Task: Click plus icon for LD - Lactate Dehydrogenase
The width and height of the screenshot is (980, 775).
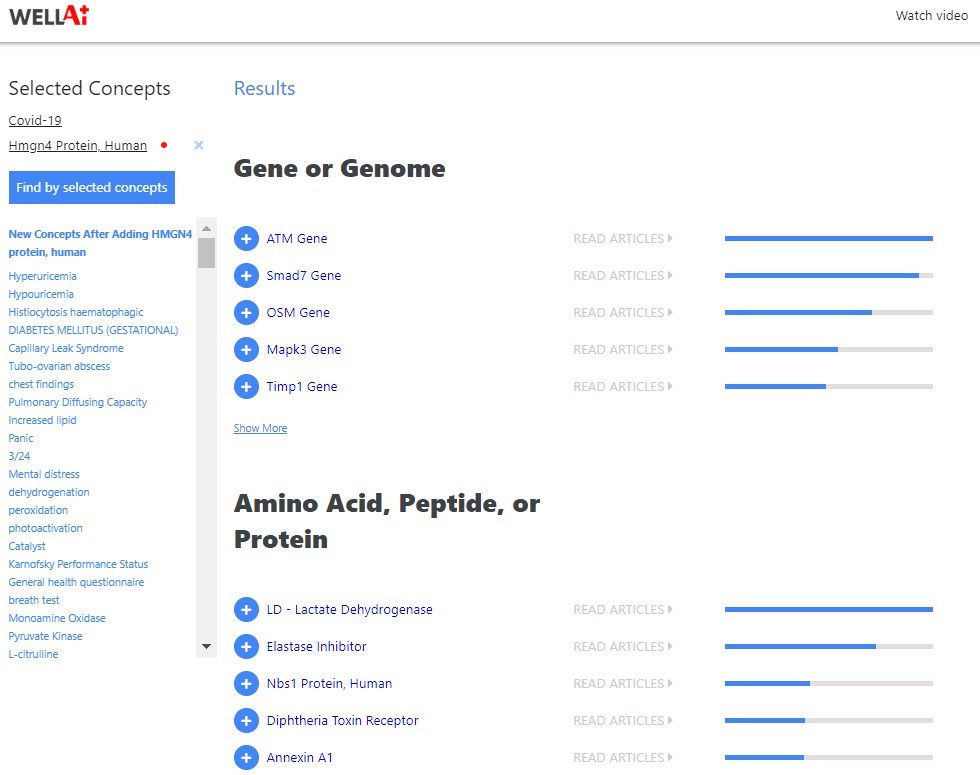Action: click(246, 610)
